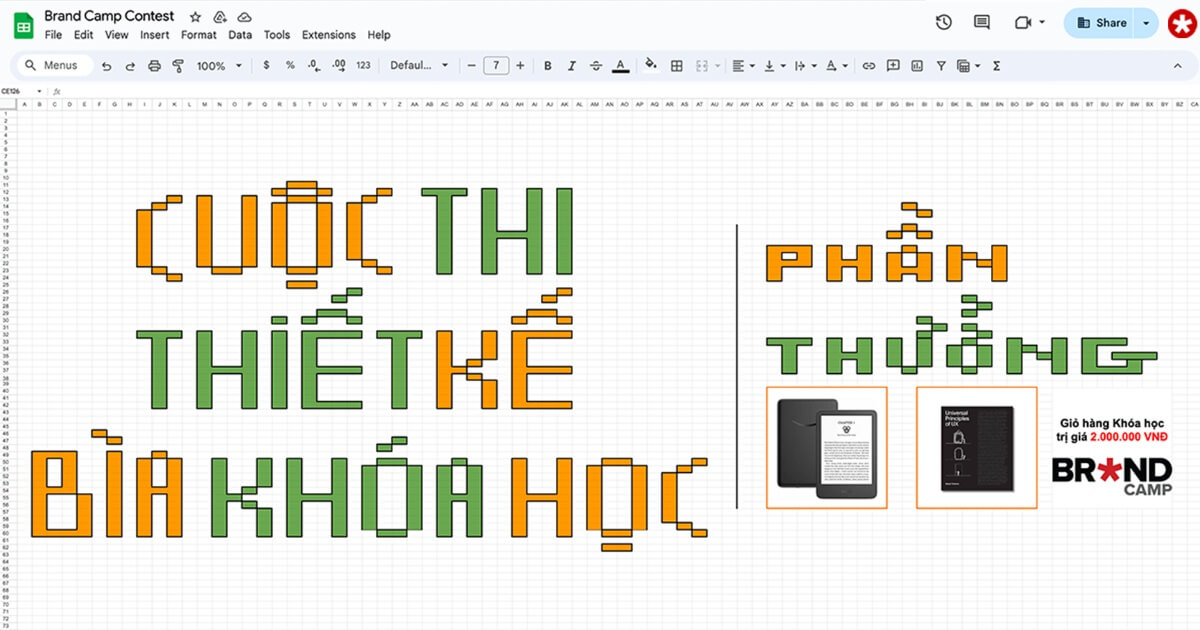Open the zoom 100% dropdown
This screenshot has width=1200, height=630.
(x=219, y=66)
